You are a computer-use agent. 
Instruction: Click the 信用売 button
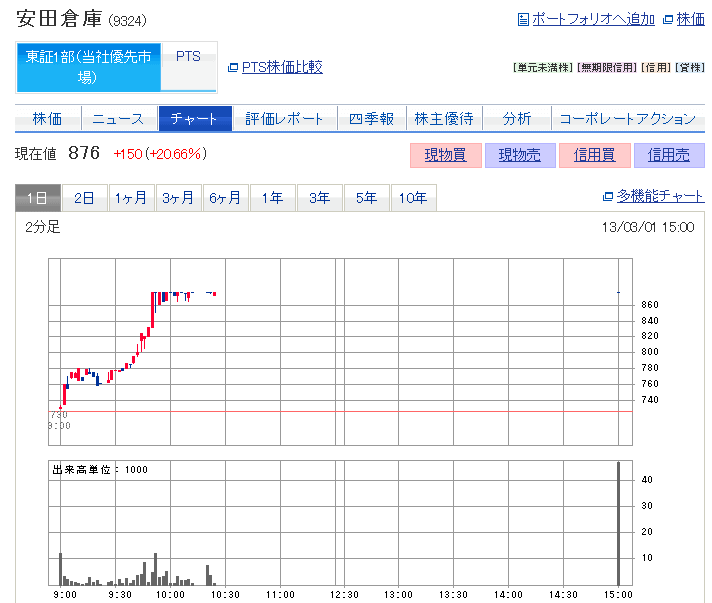point(668,155)
